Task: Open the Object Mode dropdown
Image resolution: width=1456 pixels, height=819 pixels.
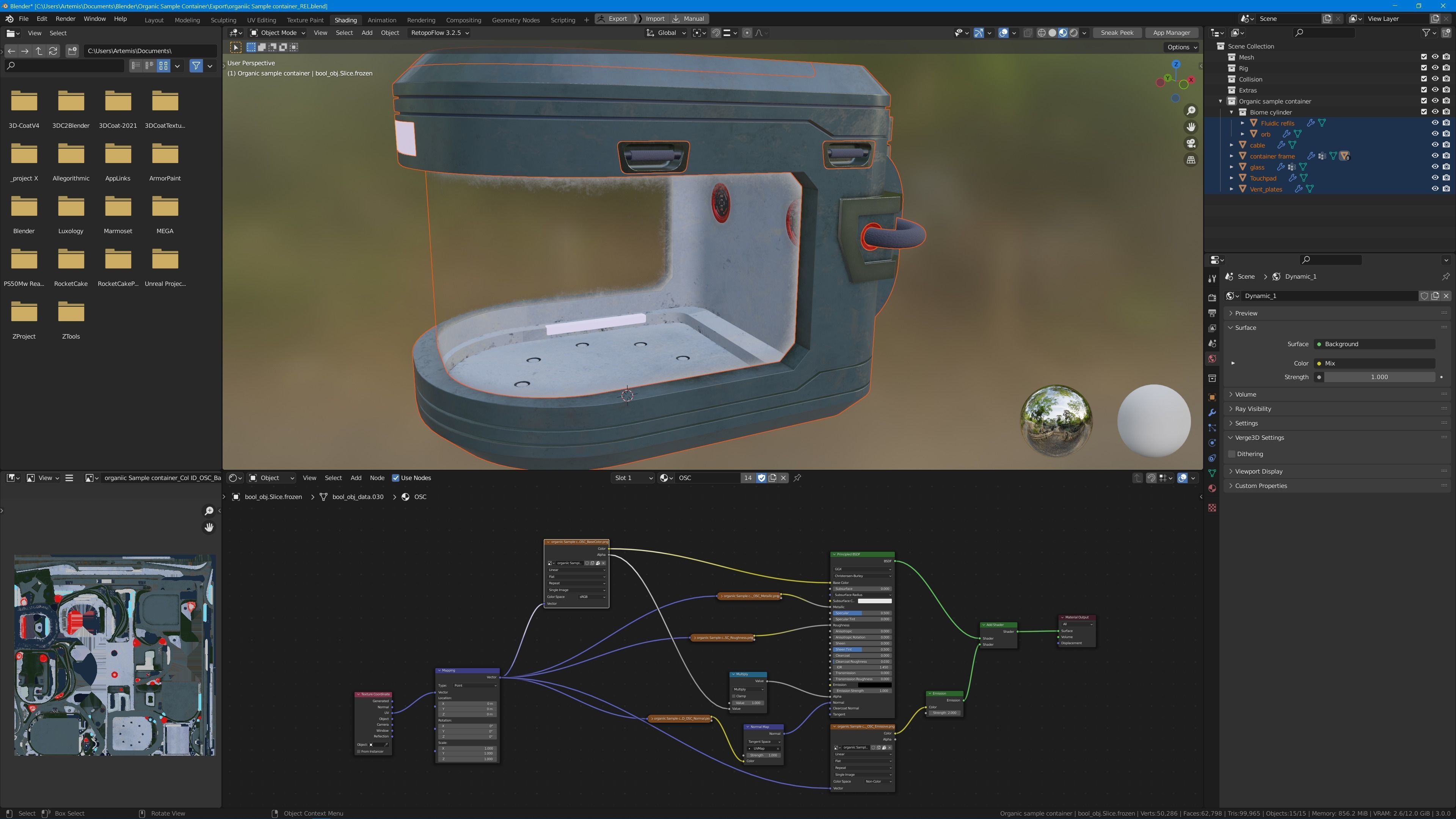Action: pos(277,33)
